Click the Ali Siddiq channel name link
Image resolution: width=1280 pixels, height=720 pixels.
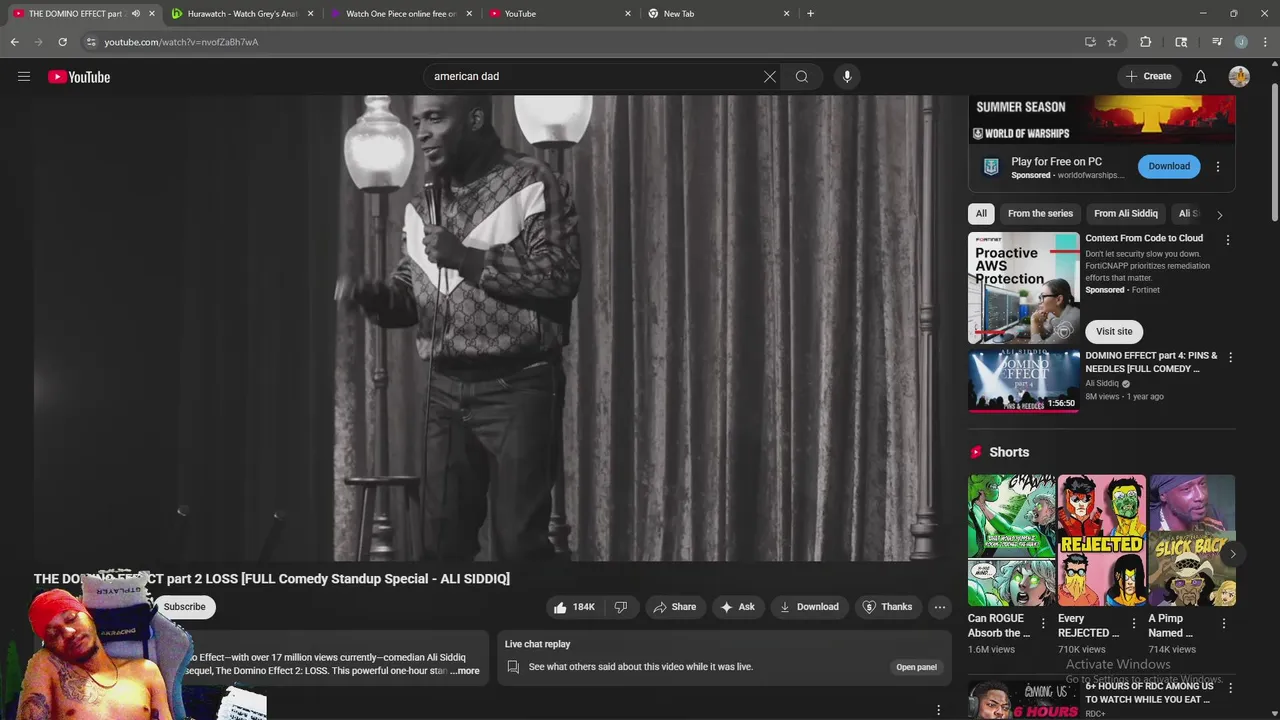[x=1102, y=383]
